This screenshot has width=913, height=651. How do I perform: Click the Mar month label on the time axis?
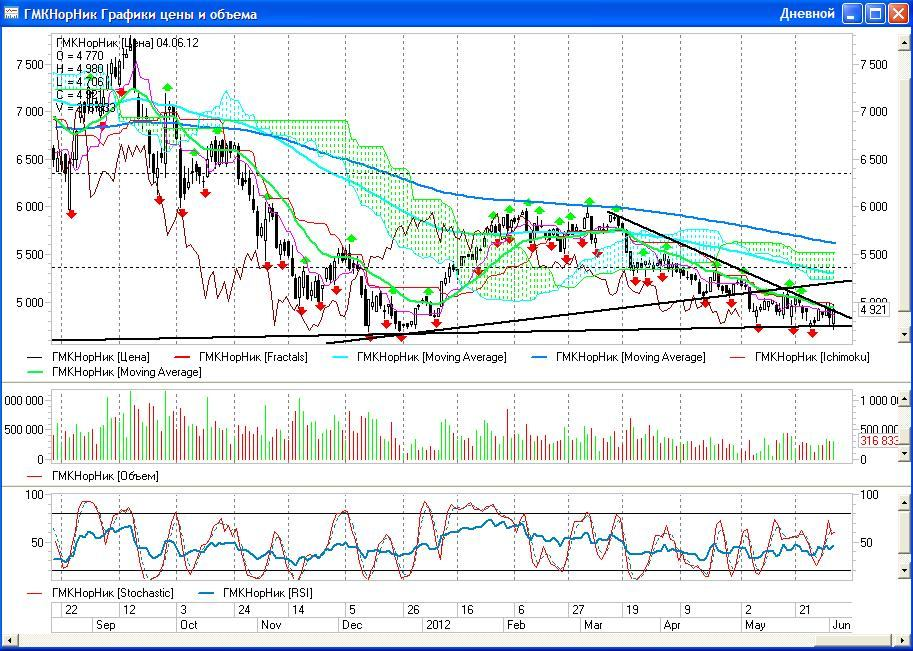point(593,625)
